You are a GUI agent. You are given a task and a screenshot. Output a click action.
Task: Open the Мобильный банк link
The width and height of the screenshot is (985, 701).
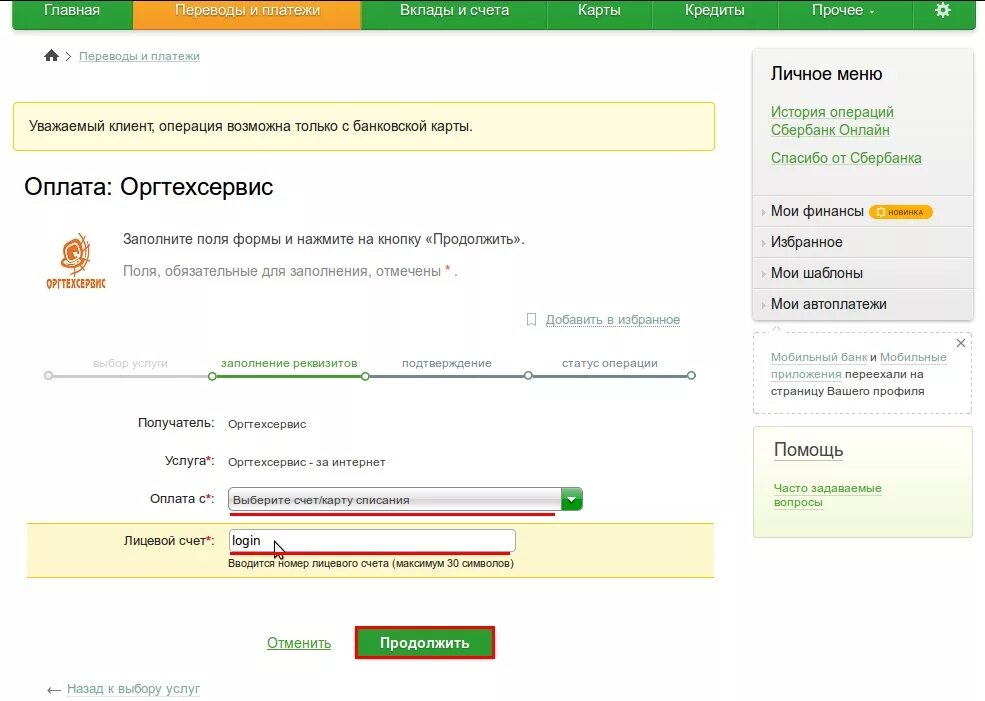click(819, 357)
